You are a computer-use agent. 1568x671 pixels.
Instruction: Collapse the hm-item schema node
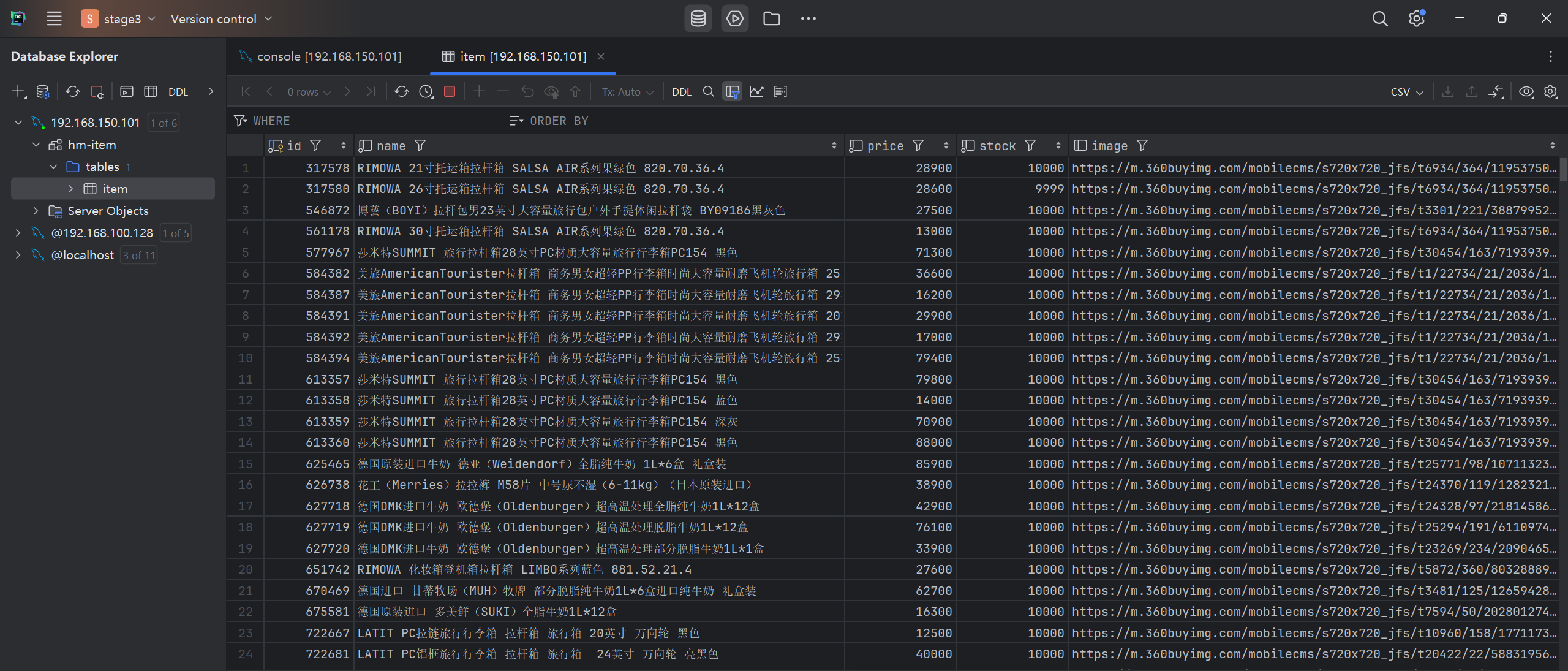coord(36,145)
